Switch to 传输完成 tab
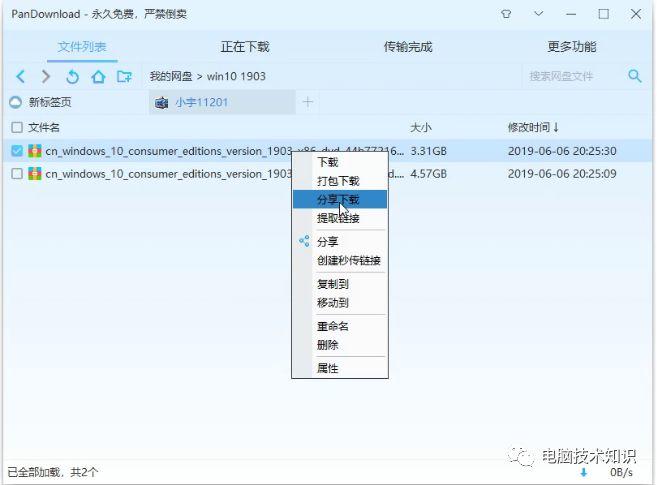 coord(408,46)
